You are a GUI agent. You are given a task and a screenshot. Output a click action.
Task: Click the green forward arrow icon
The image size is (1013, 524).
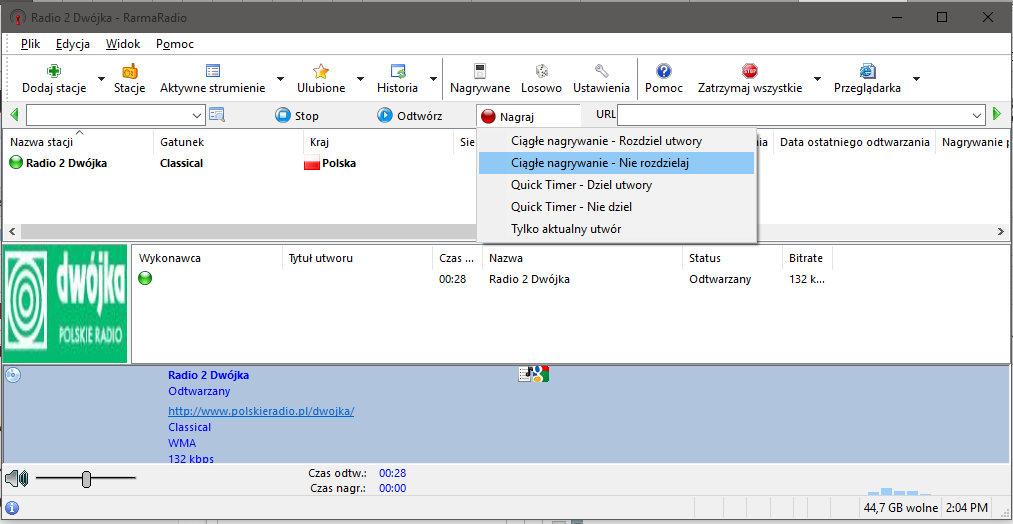997,114
